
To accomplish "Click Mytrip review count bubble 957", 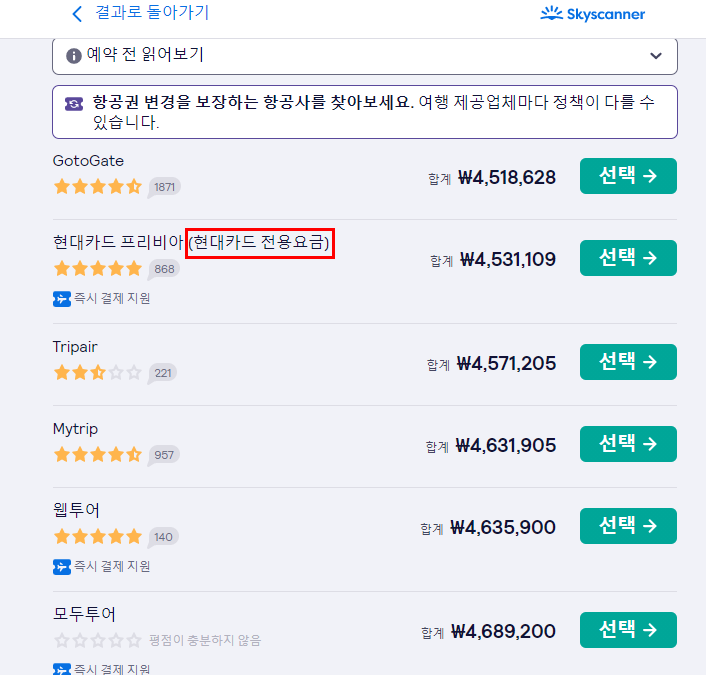I will [x=164, y=455].
